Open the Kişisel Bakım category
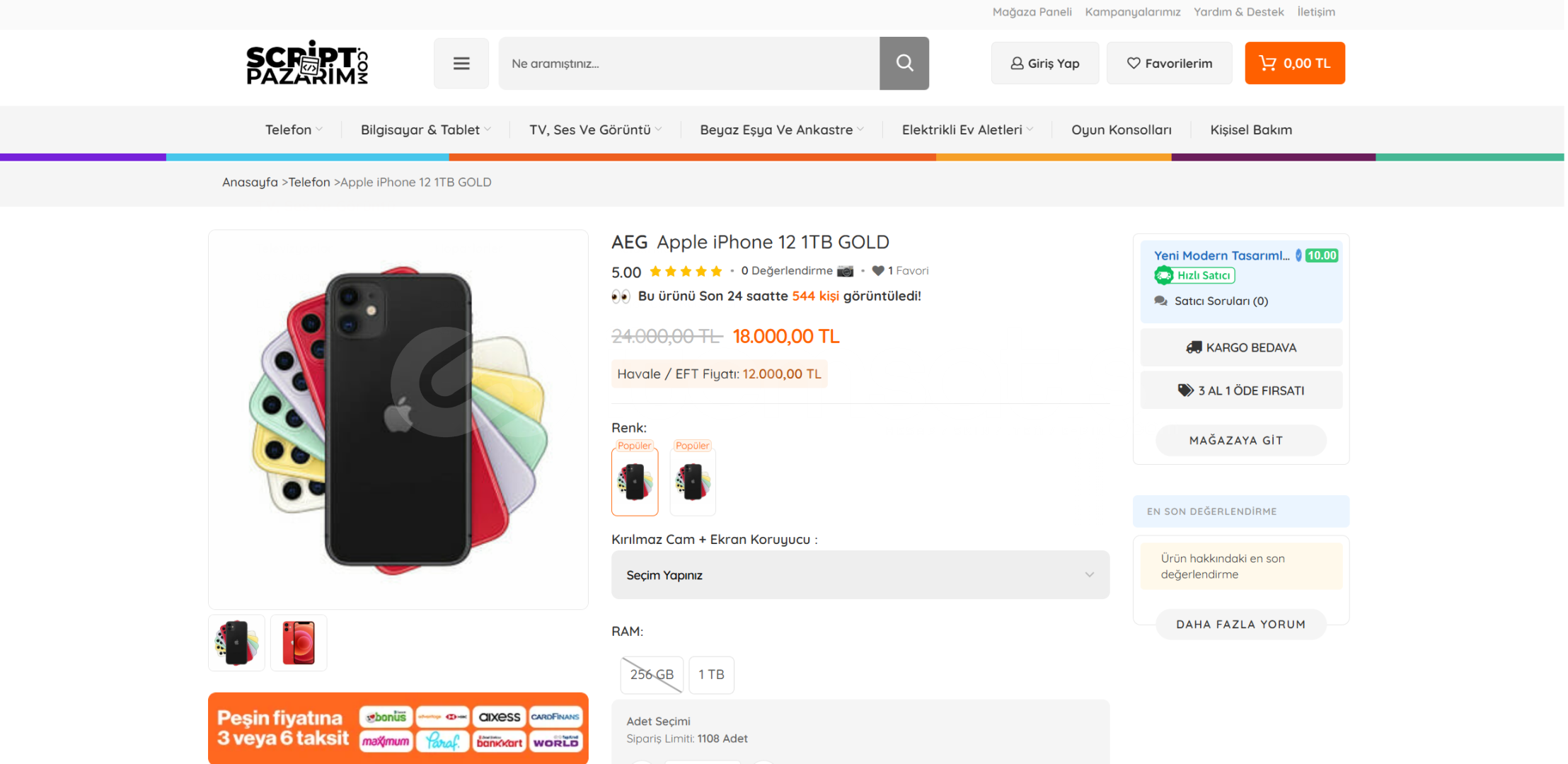The height and width of the screenshot is (764, 1568). (1251, 129)
